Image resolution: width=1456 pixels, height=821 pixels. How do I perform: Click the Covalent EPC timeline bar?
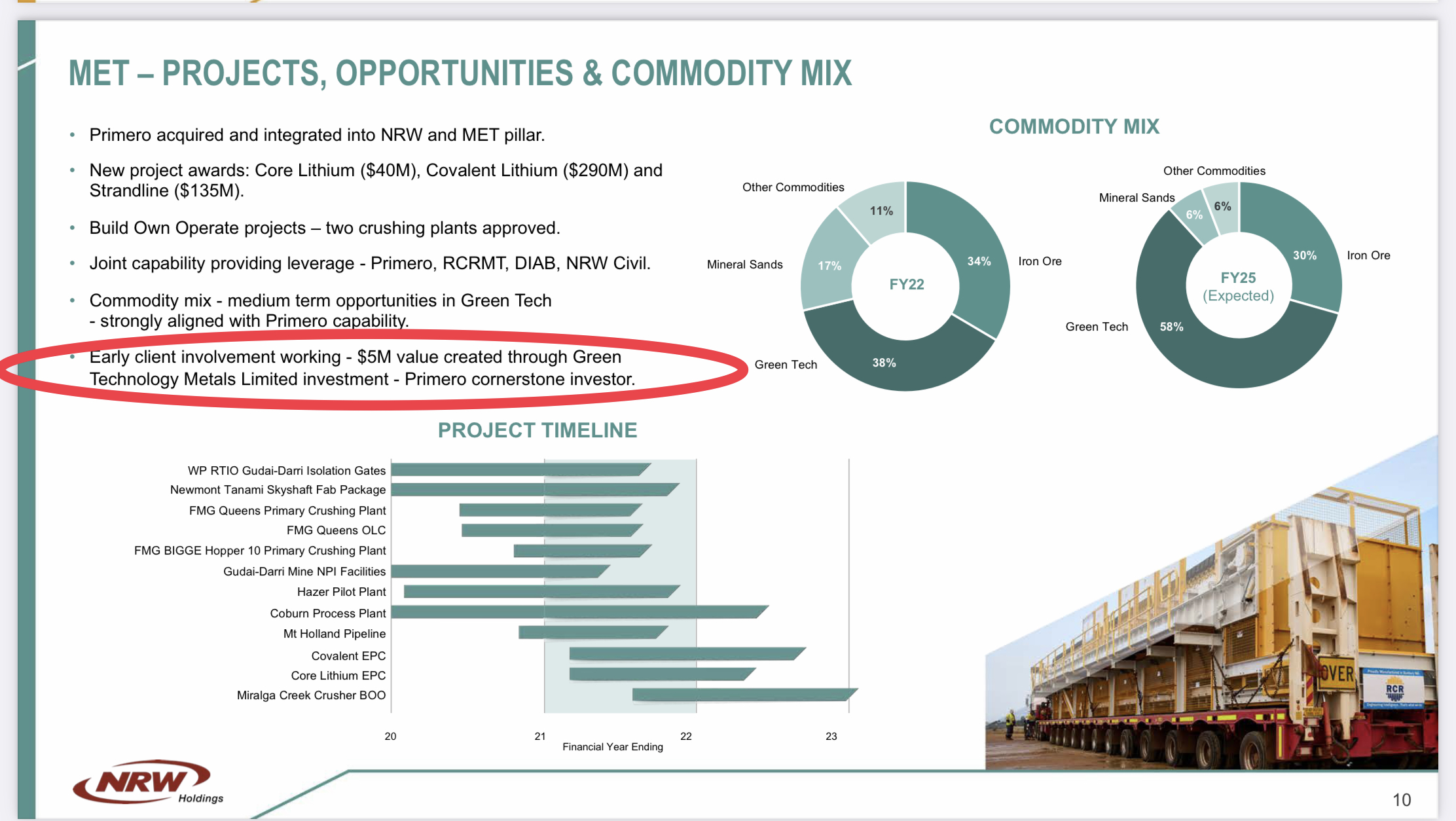click(x=687, y=653)
